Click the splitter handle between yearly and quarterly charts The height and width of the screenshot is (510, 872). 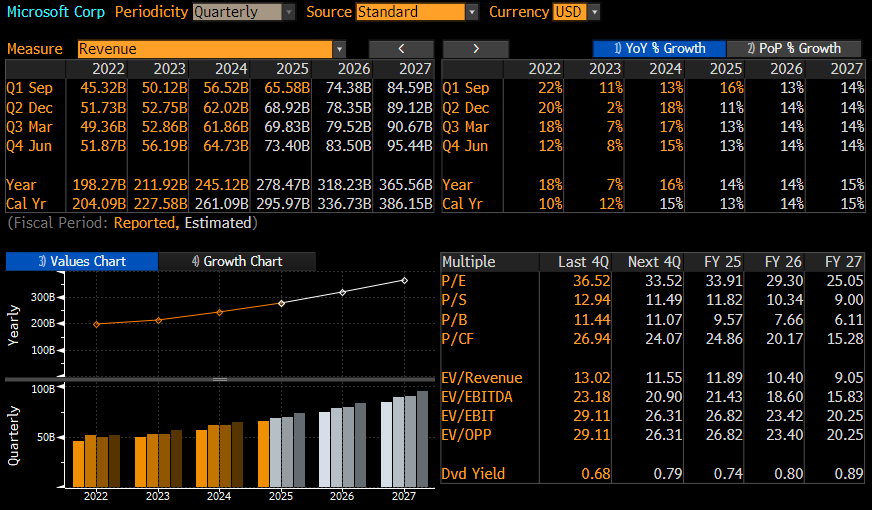click(220, 379)
